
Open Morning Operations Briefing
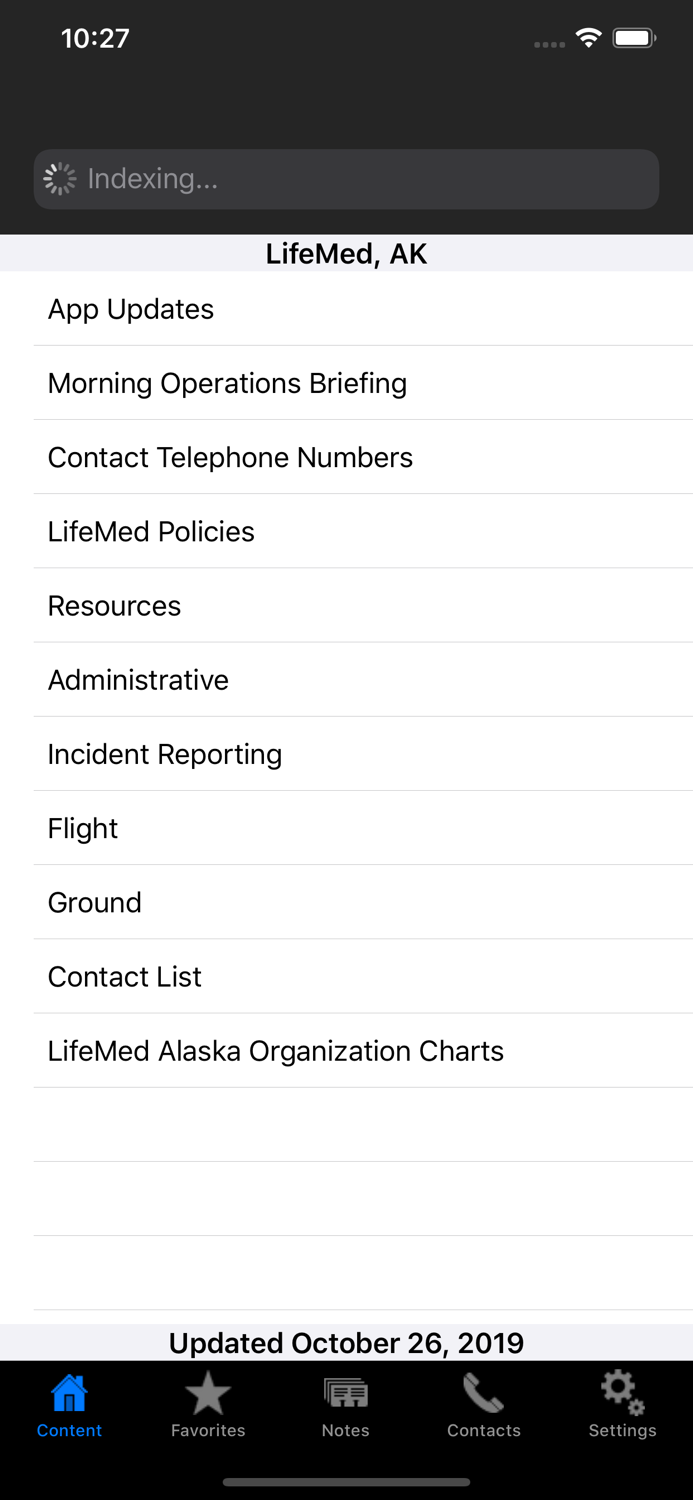[x=227, y=384]
